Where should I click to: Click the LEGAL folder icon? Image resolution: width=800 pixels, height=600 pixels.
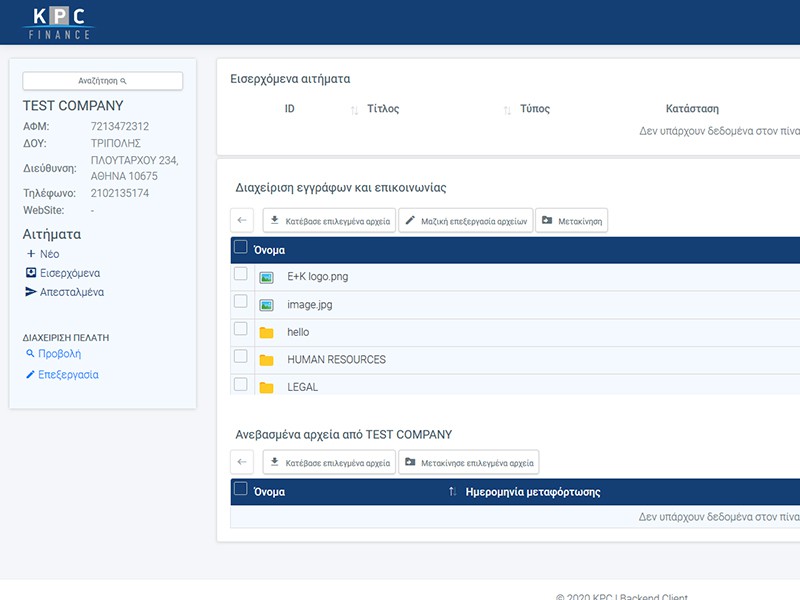coord(266,387)
